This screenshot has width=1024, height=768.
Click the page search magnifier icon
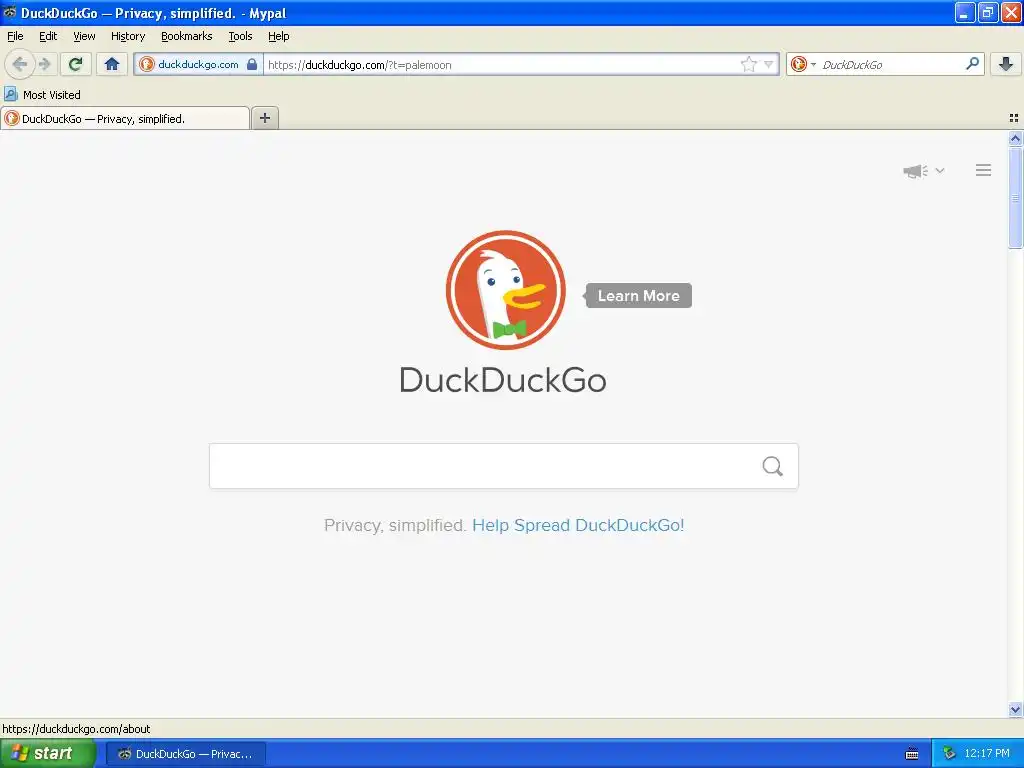[773, 466]
